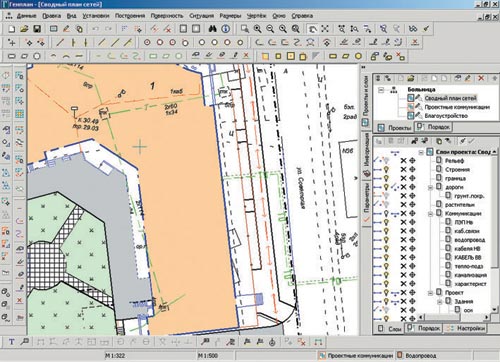Open a file using the folder icon
500x362 pixels.
click(x=24, y=29)
